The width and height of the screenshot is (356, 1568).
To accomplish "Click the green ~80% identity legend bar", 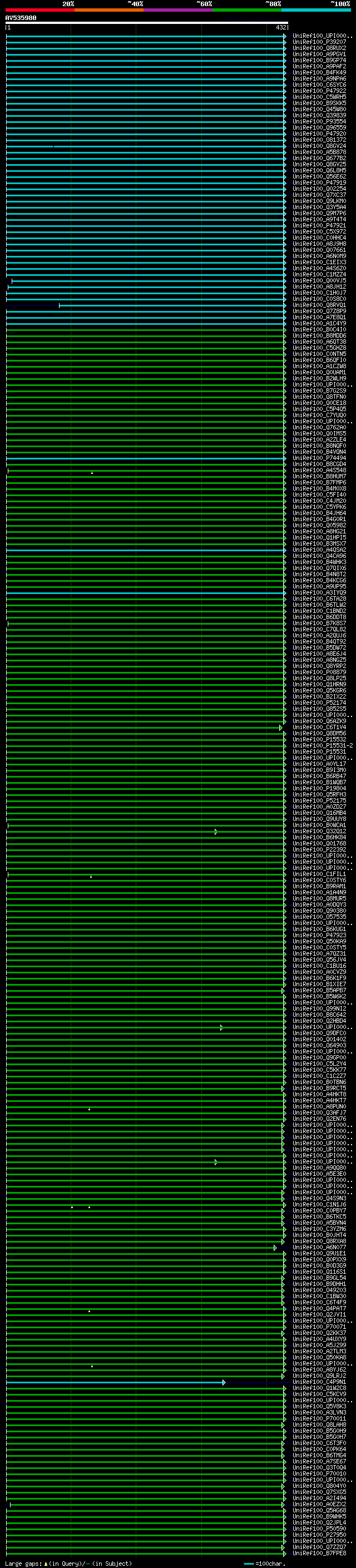I will (x=247, y=11).
